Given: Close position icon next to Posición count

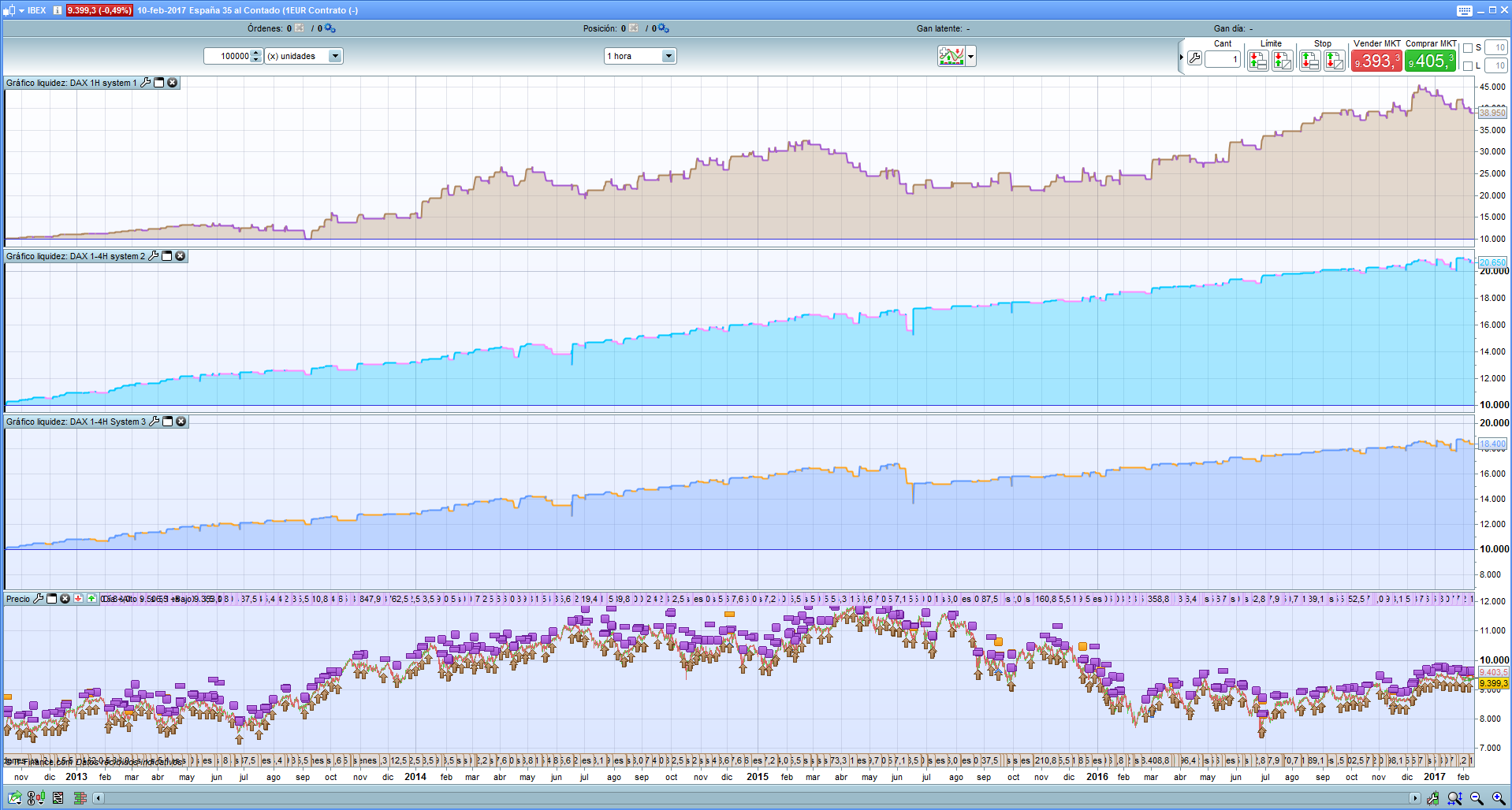Looking at the screenshot, I should tap(633, 28).
